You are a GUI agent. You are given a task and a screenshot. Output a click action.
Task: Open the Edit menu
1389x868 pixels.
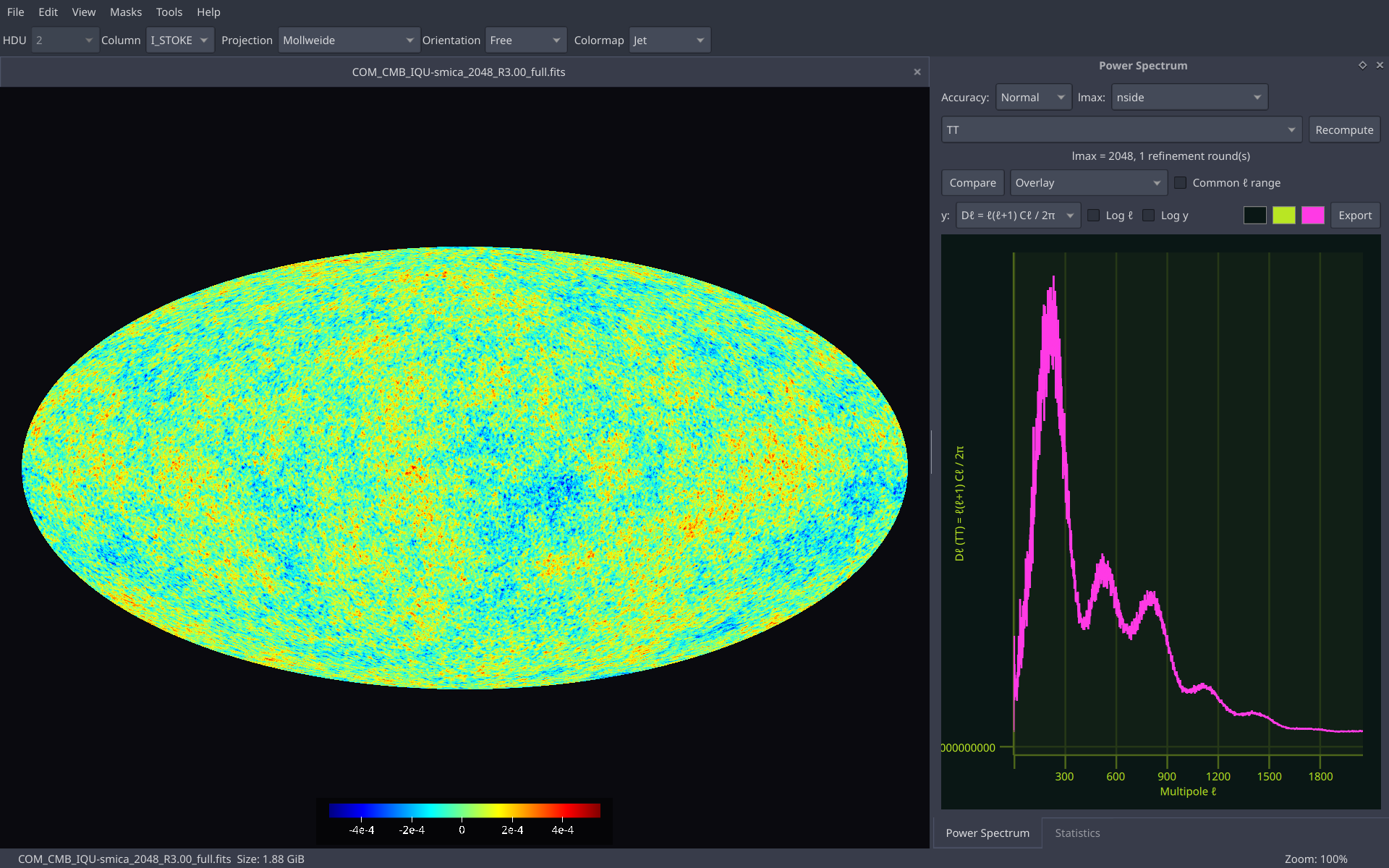coord(48,12)
